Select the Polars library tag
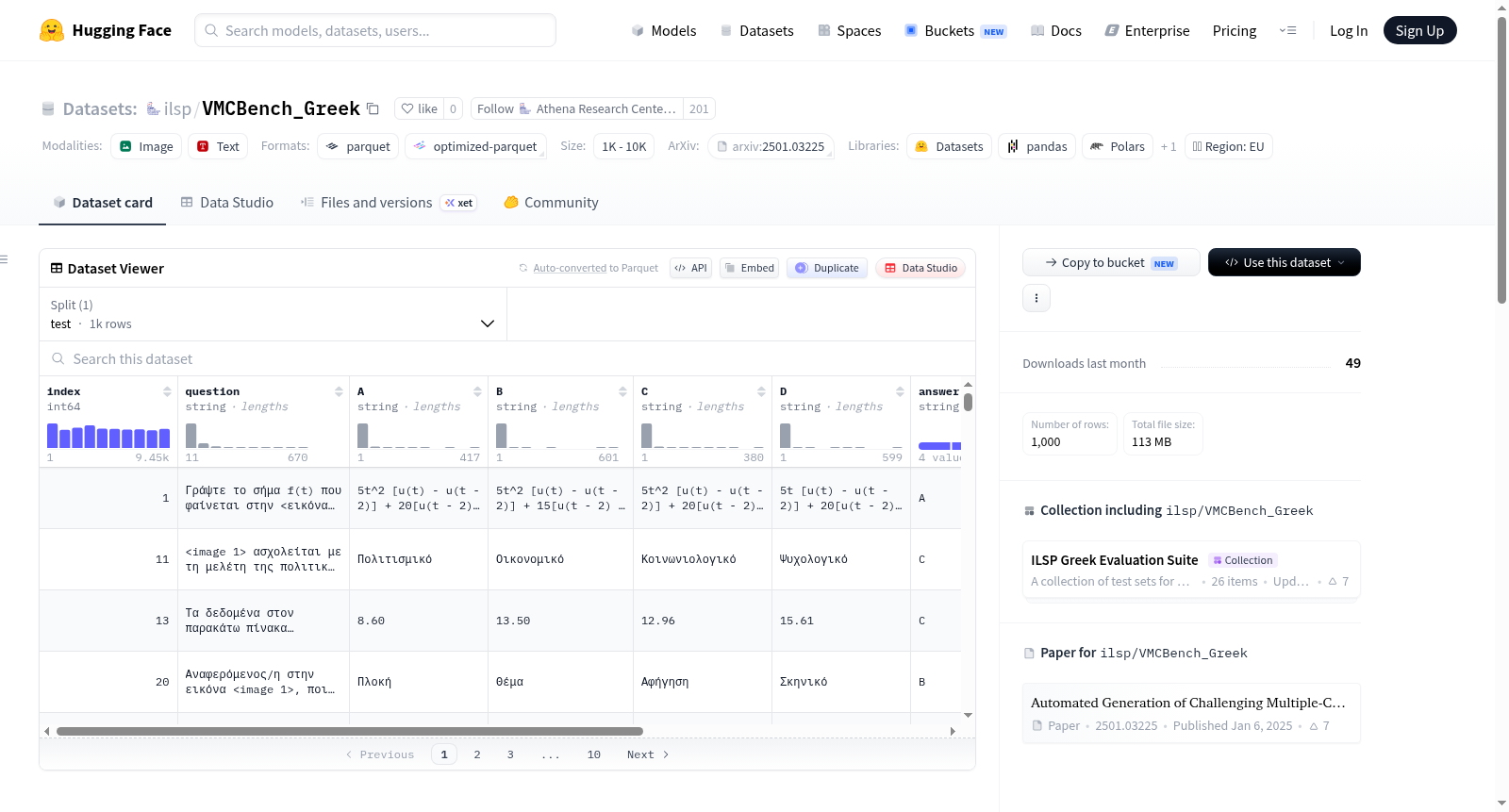The height and width of the screenshot is (812, 1509). click(1118, 146)
